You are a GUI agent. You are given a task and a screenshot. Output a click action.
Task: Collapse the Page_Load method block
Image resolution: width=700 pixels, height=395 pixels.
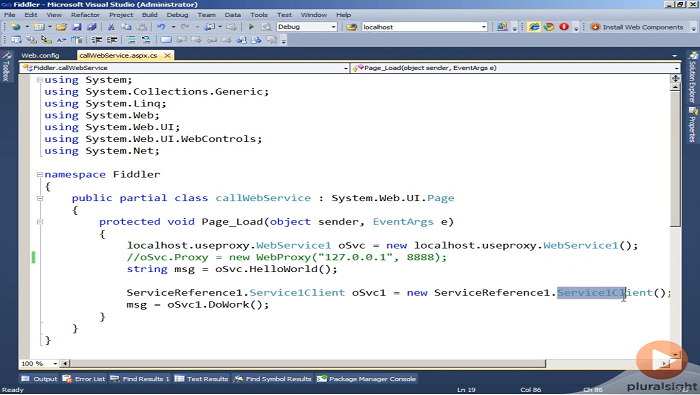pos(40,222)
